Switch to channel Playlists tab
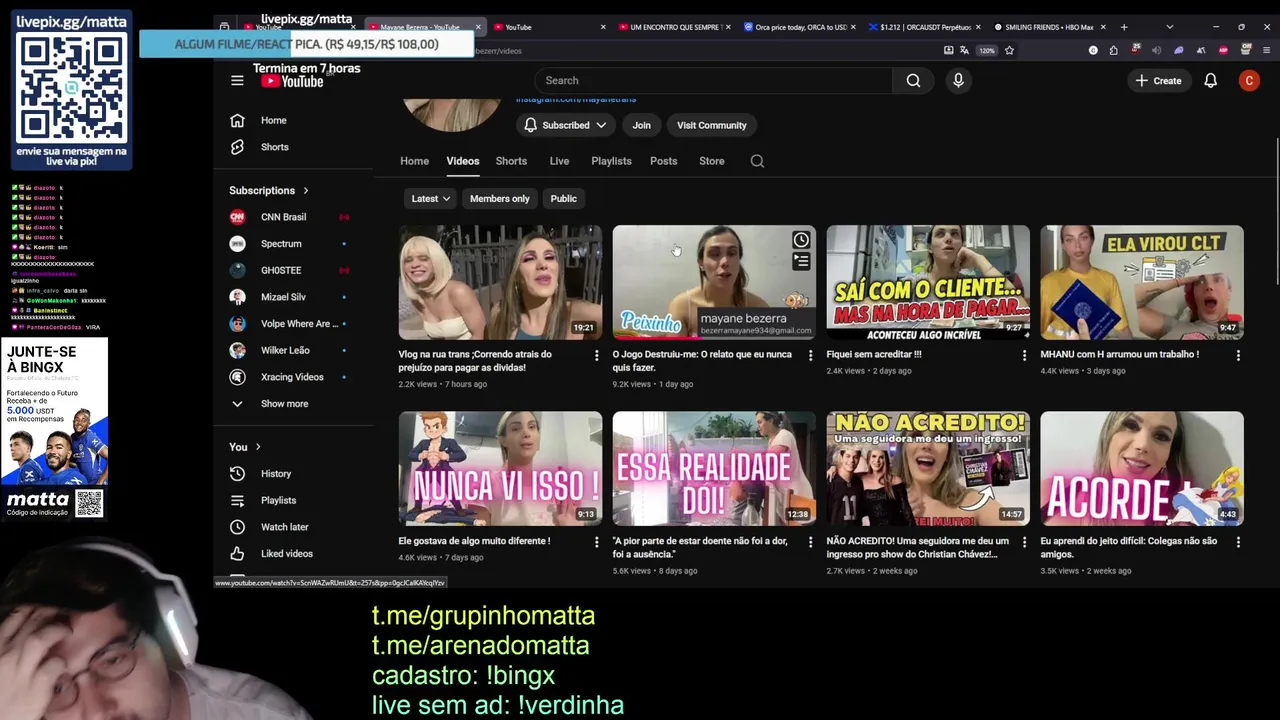 pos(611,161)
